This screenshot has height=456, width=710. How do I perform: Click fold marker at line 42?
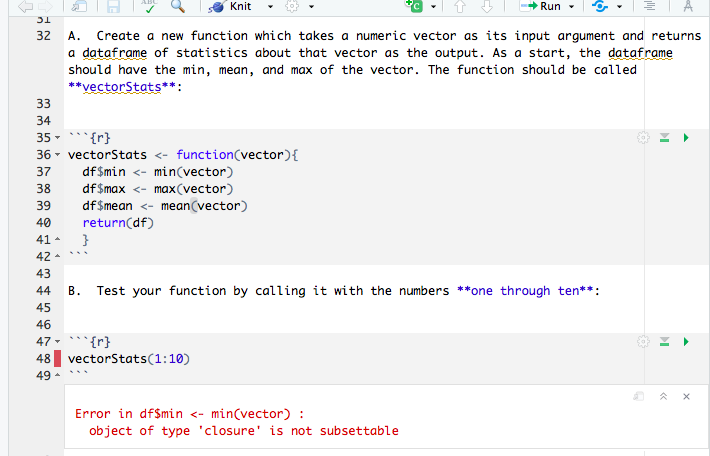click(x=58, y=256)
